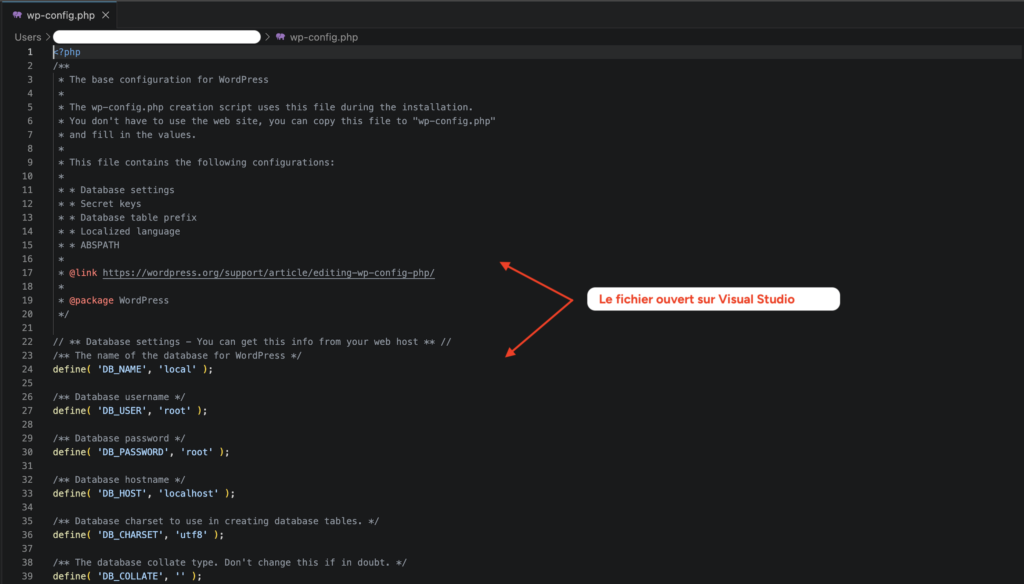
Task: Click the 'Database settings - You can get' comment
Action: click(252, 342)
